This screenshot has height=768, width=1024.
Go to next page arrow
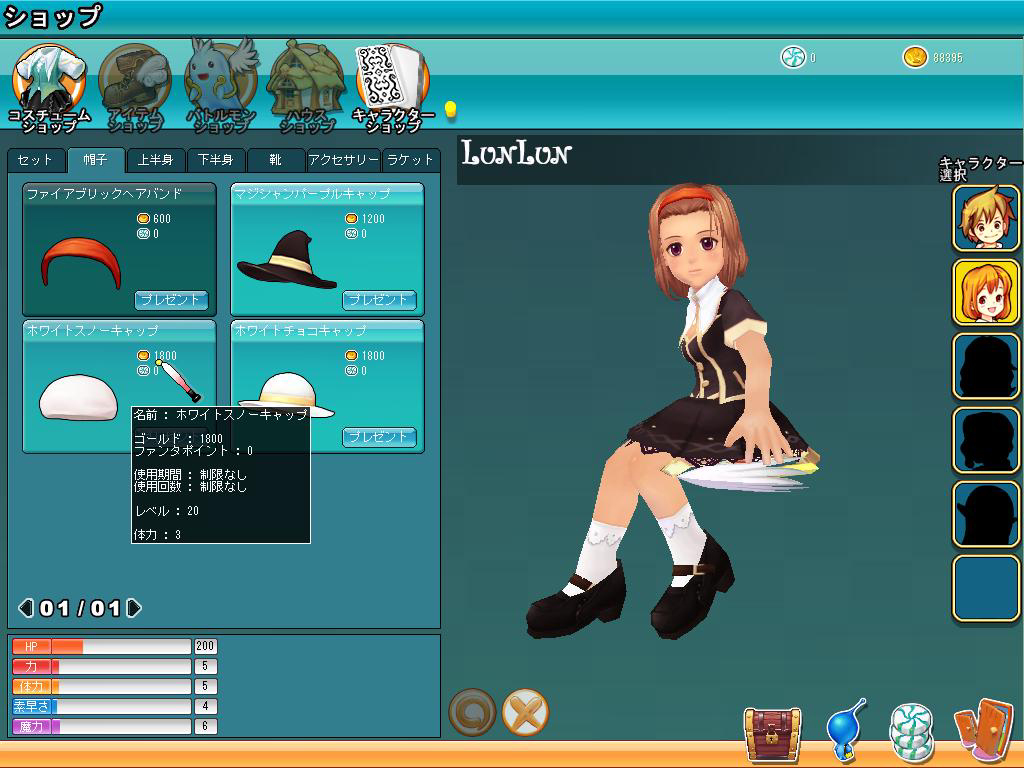click(x=134, y=608)
